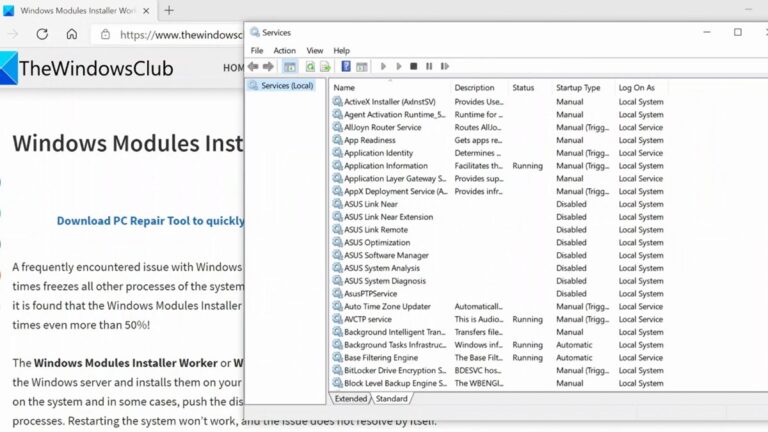Select the App Readiness service
This screenshot has width=768, height=432.
498,140
